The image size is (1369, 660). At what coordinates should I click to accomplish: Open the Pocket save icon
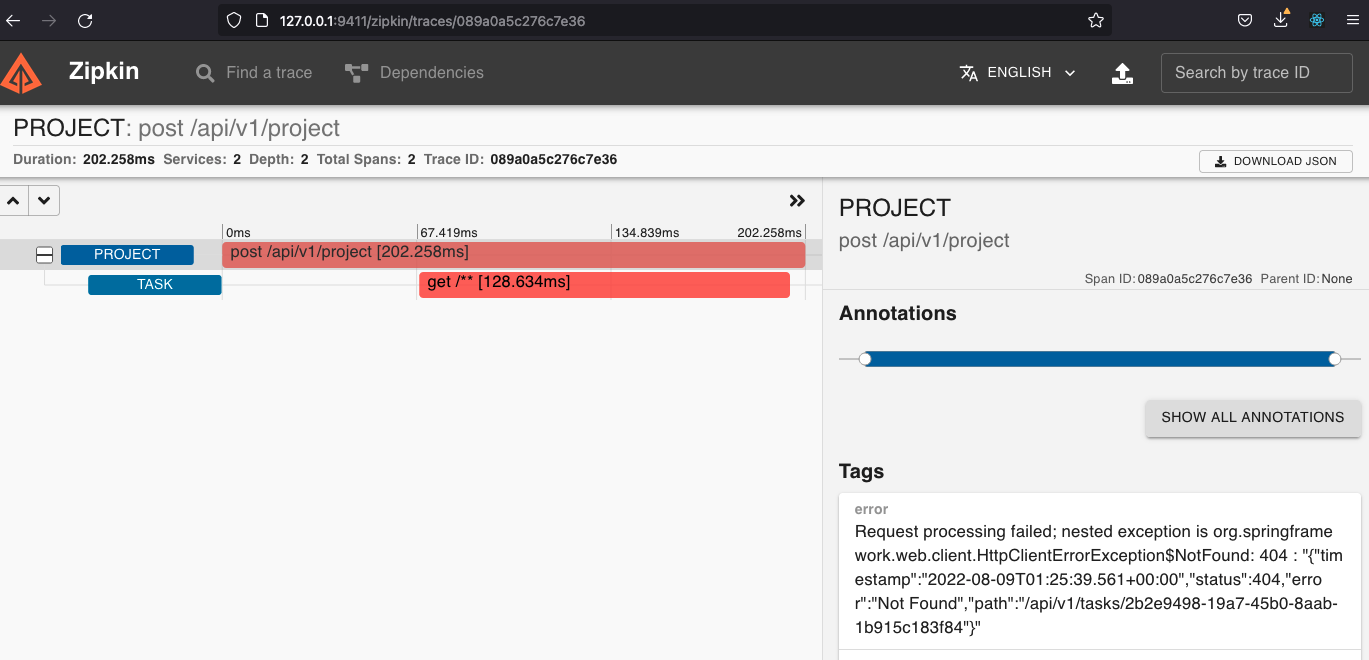tap(1245, 20)
